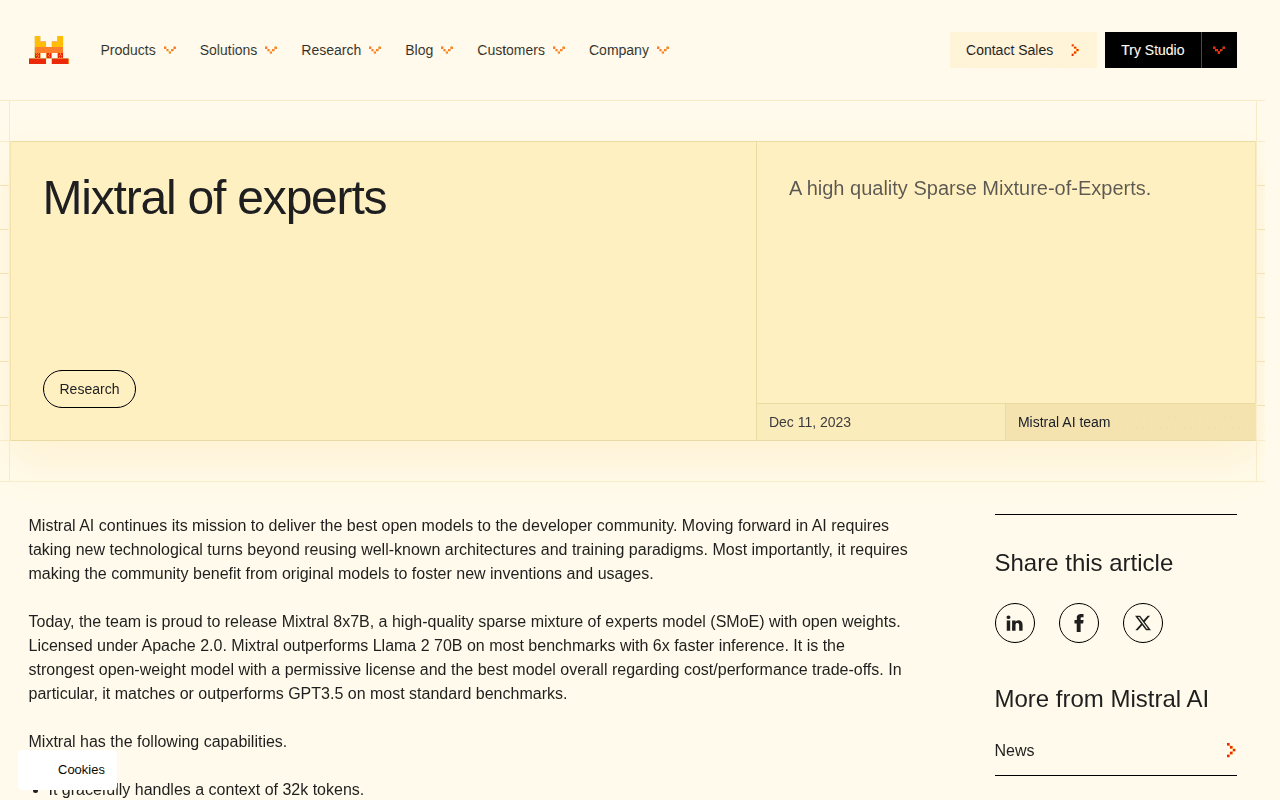Click the More from Mistral AI heading
Image resolution: width=1280 pixels, height=800 pixels.
click(1102, 699)
